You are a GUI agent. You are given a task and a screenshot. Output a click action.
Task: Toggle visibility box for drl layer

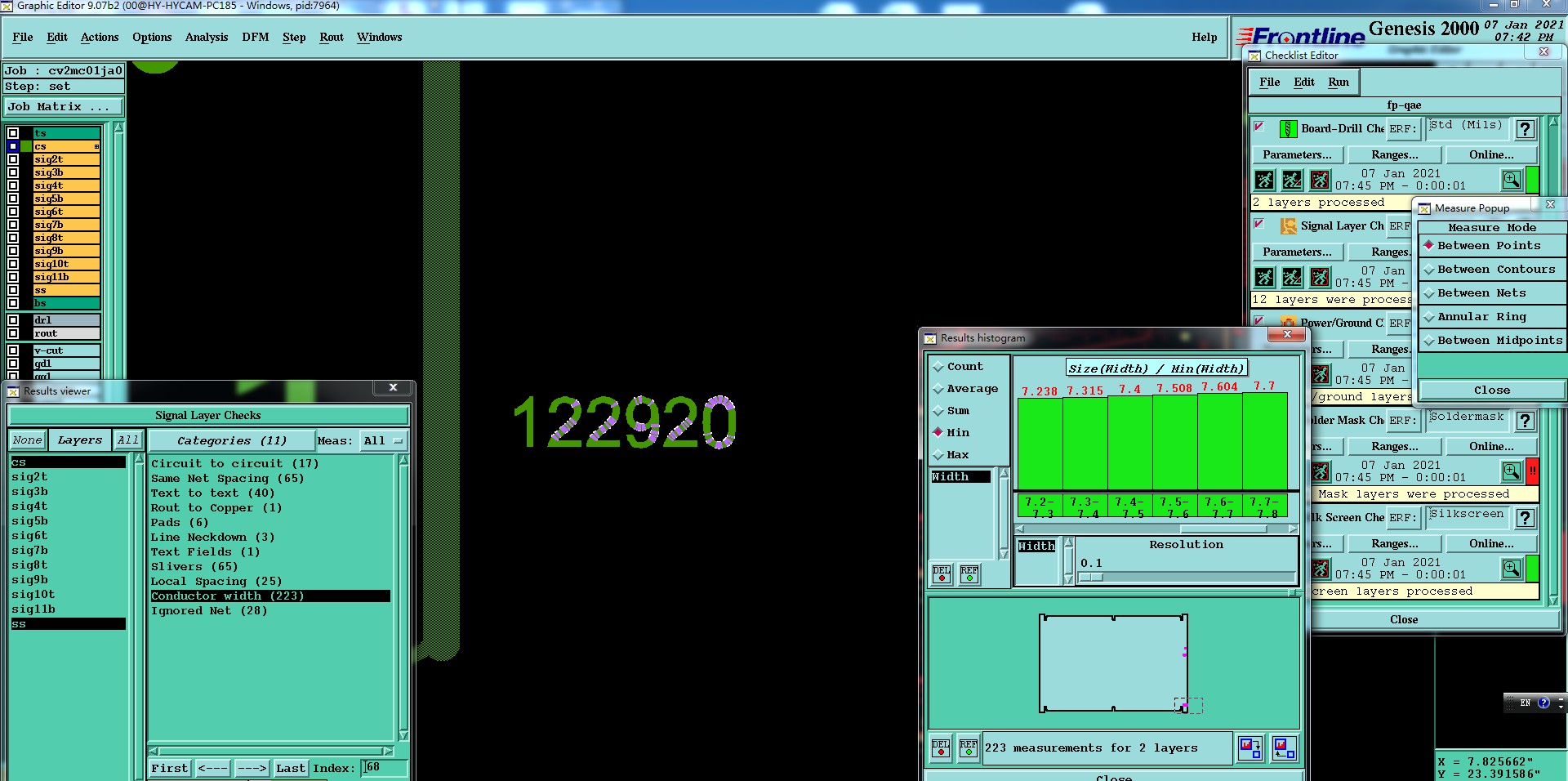tap(13, 320)
